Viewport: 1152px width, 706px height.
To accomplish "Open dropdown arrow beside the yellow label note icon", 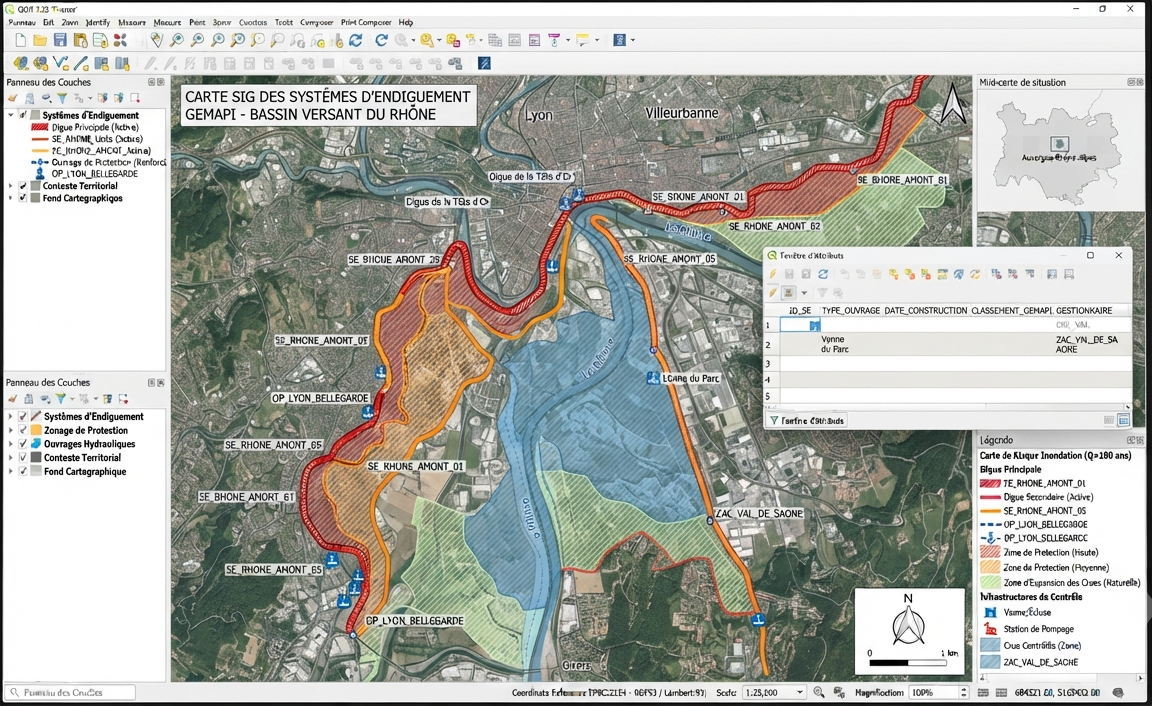I will point(597,40).
